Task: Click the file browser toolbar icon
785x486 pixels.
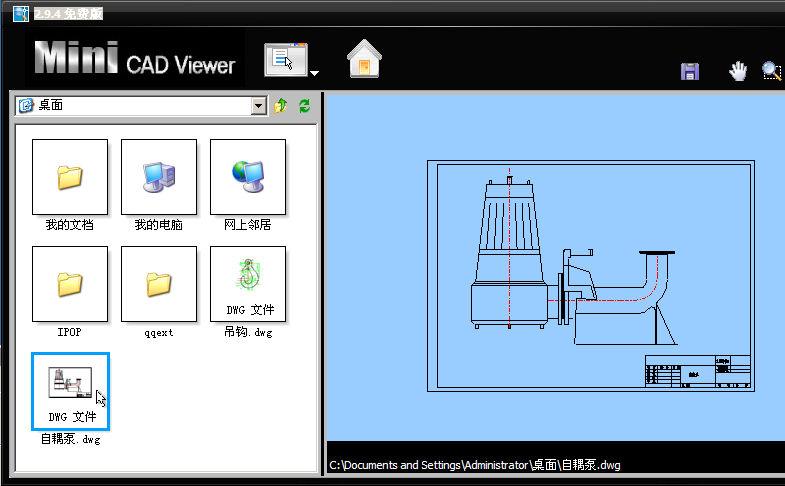Action: point(286,60)
